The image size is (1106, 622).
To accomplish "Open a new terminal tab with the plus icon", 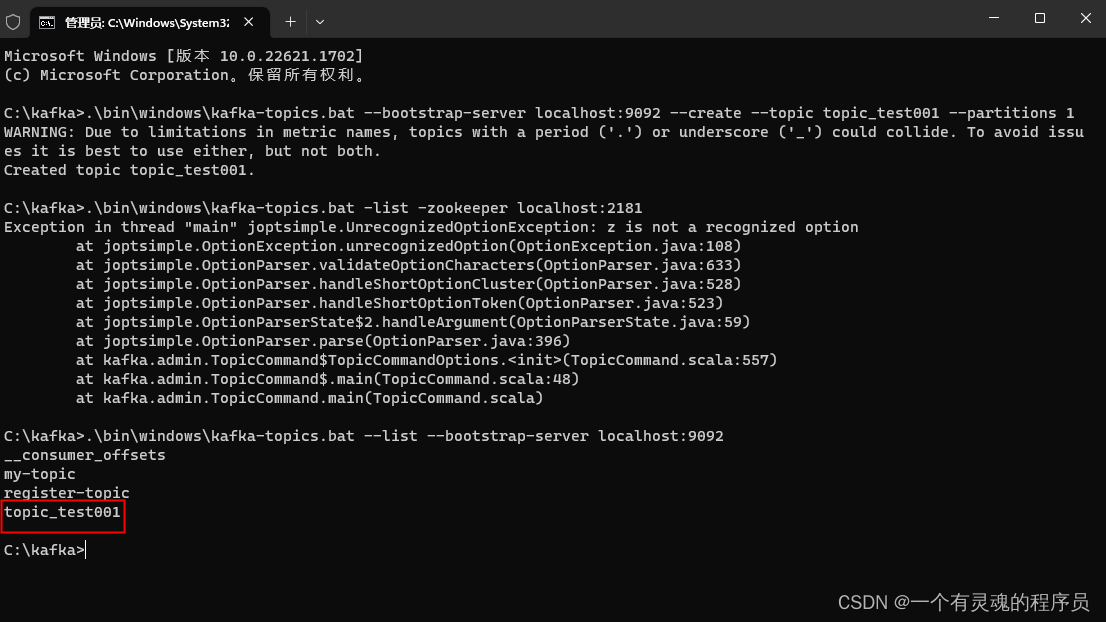I will pyautogui.click(x=288, y=20).
